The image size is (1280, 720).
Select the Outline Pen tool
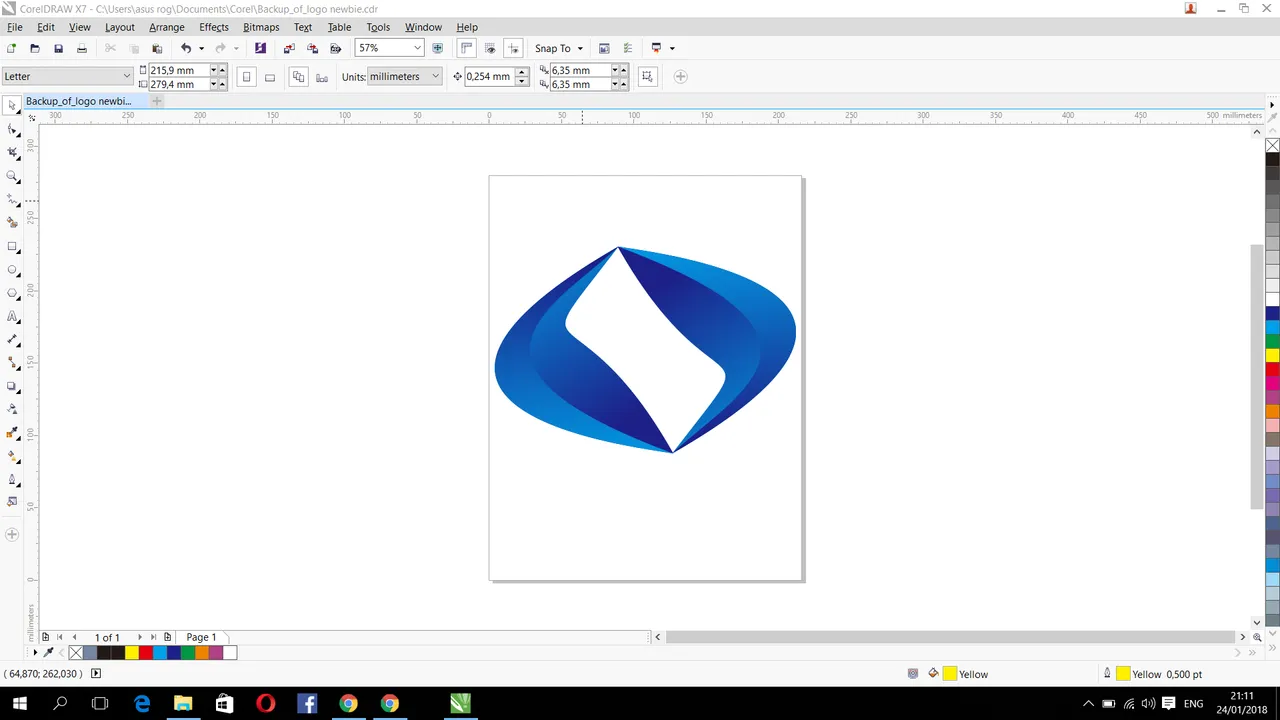pos(12,479)
